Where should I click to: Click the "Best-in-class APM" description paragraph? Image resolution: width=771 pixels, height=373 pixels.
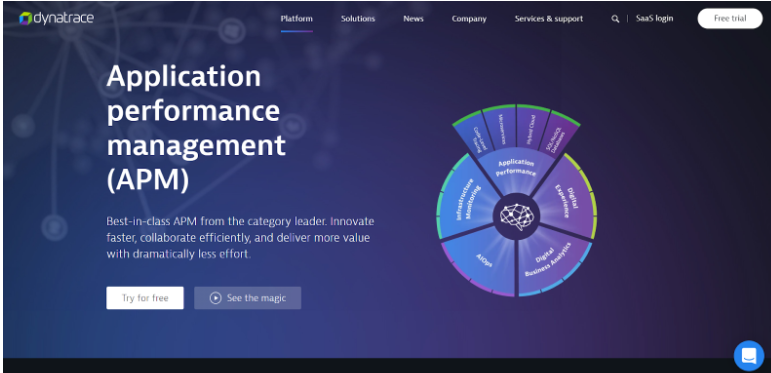(240, 238)
